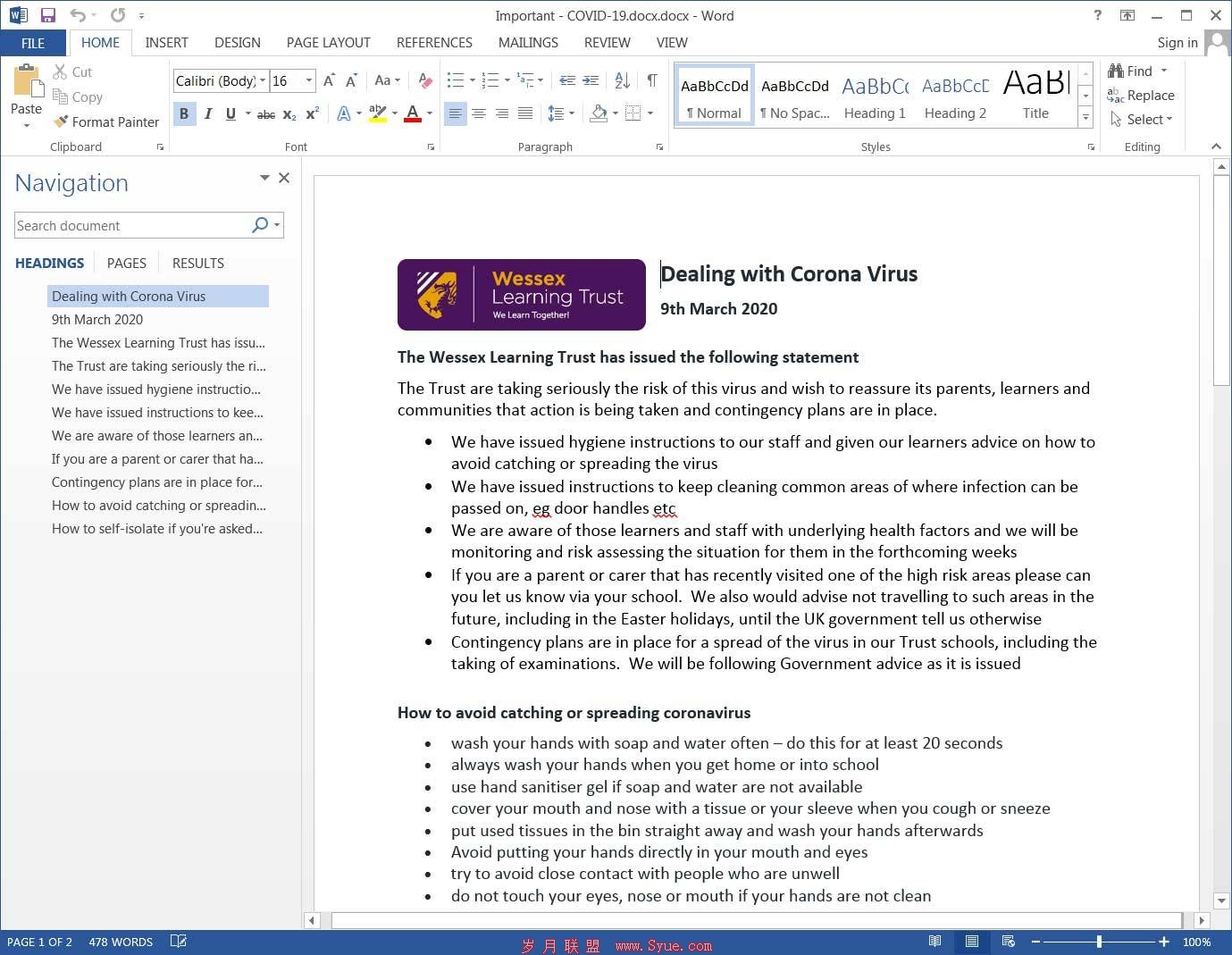Viewport: 1232px width, 955px height.
Task: Click the Save icon in title bar
Action: 48,15
